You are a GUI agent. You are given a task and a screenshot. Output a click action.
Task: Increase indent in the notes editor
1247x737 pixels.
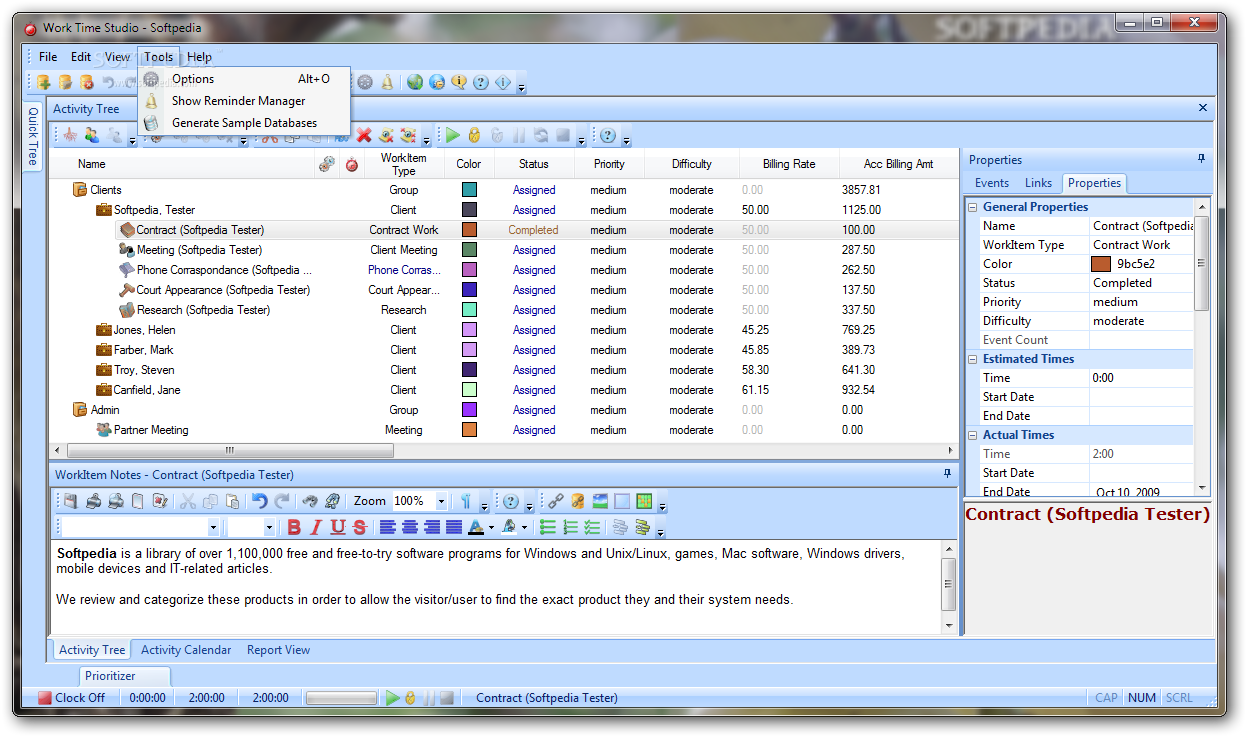click(x=641, y=527)
